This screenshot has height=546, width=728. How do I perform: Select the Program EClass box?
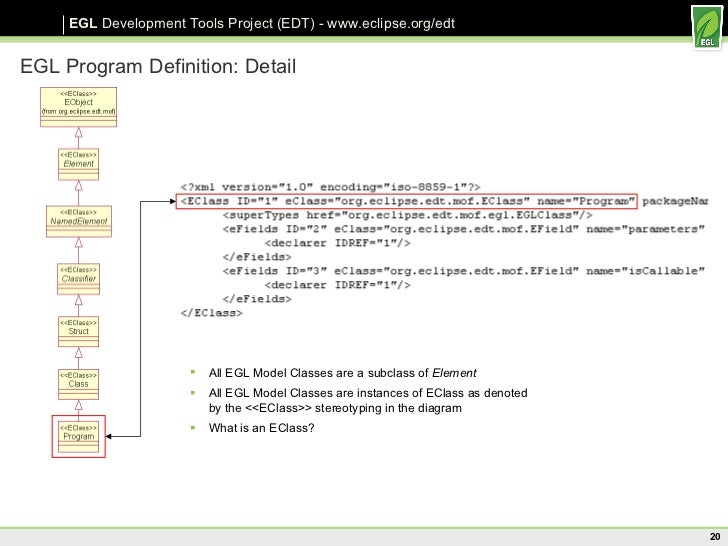pos(78,436)
